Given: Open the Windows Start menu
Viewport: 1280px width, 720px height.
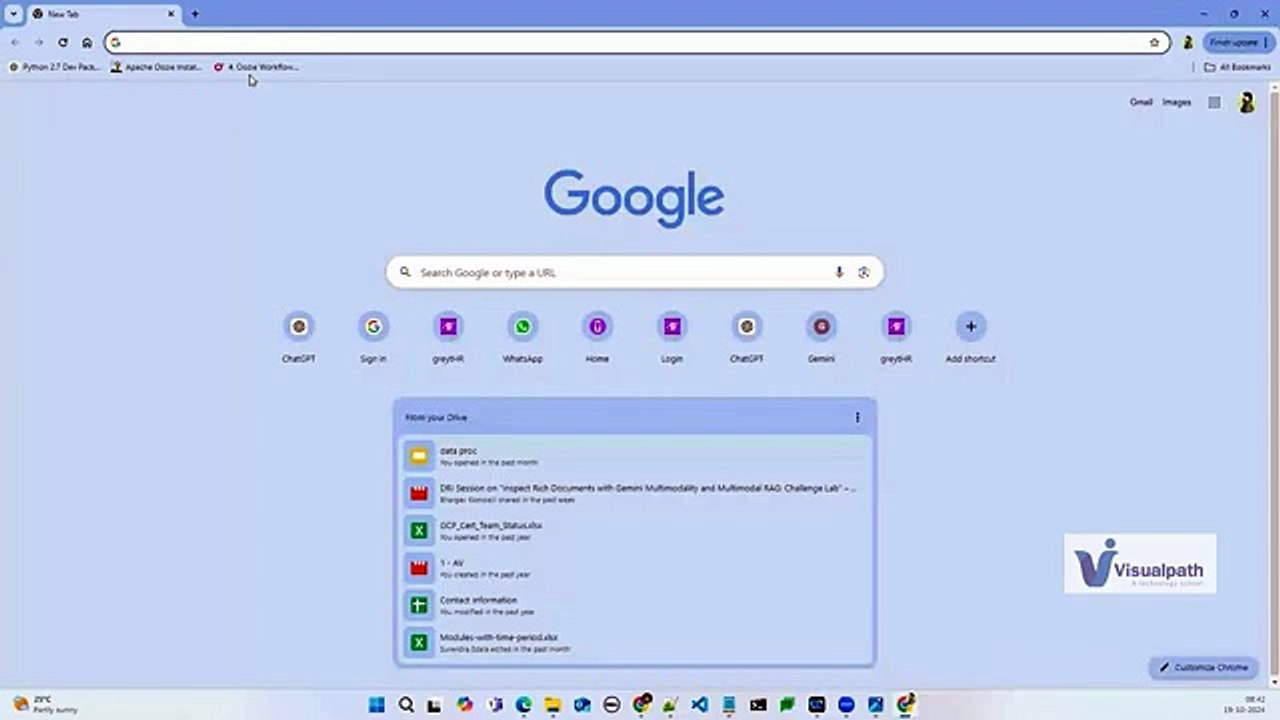Looking at the screenshot, I should click(377, 705).
